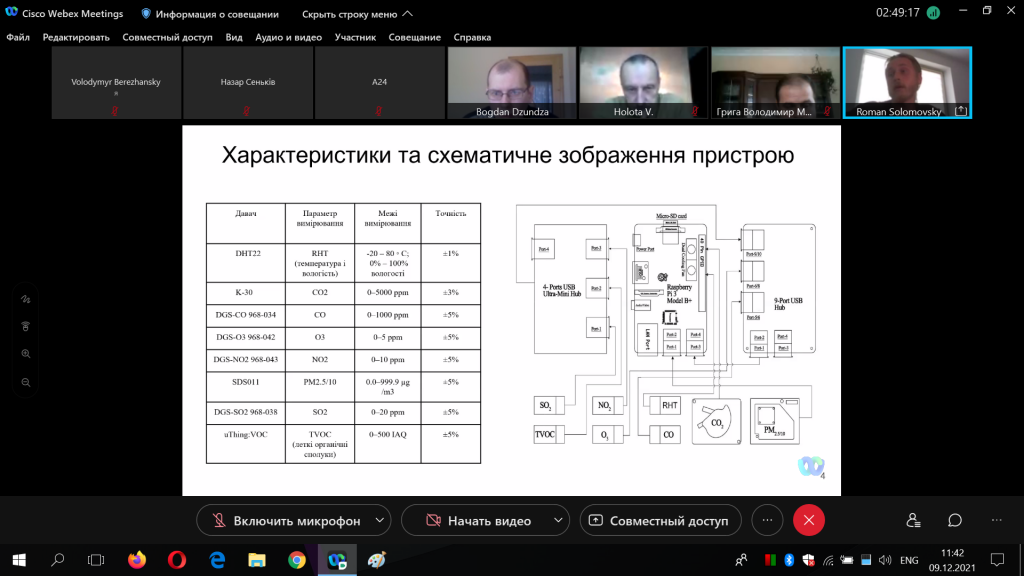This screenshot has width=1024, height=576.
Task: Toggle camera with Начать видео
Action: 477,520
